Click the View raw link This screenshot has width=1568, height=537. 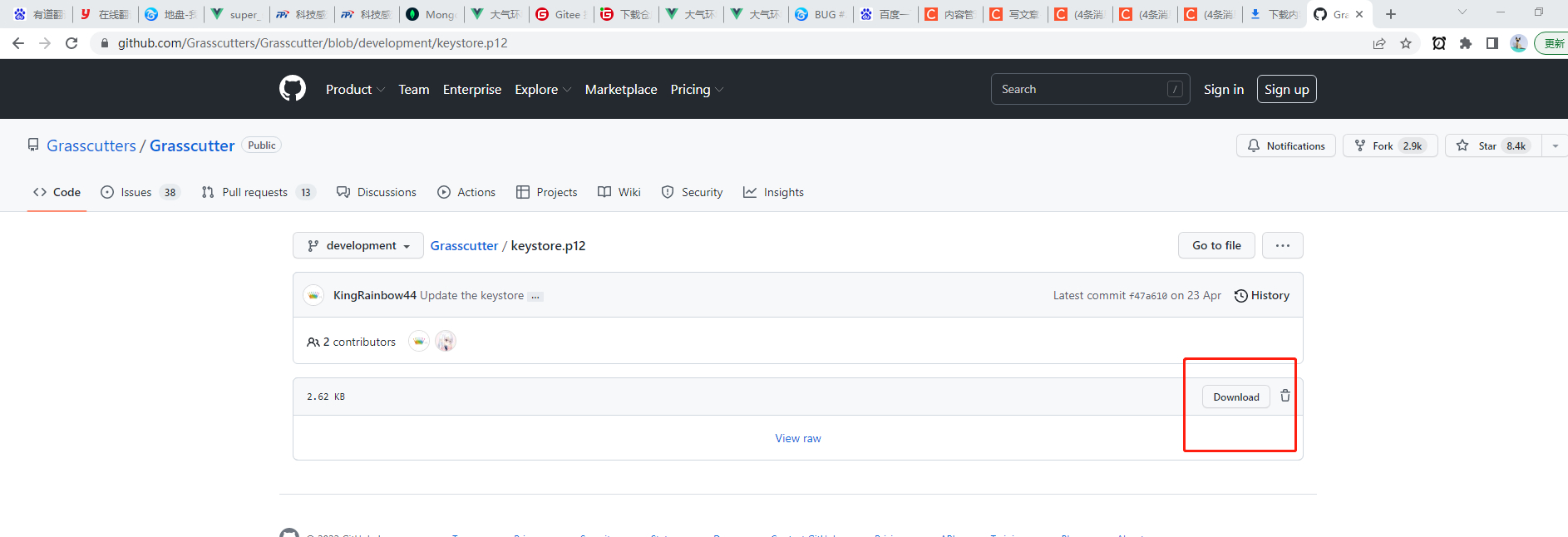[798, 438]
